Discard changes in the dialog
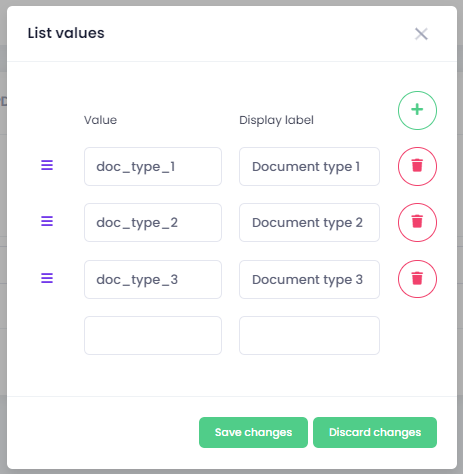 coord(375,432)
